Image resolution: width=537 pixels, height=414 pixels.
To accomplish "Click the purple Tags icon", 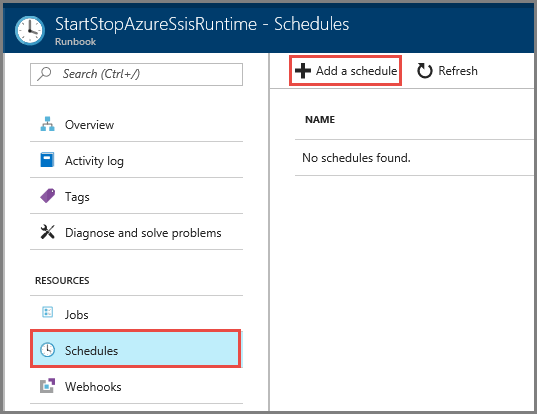I will 48,196.
